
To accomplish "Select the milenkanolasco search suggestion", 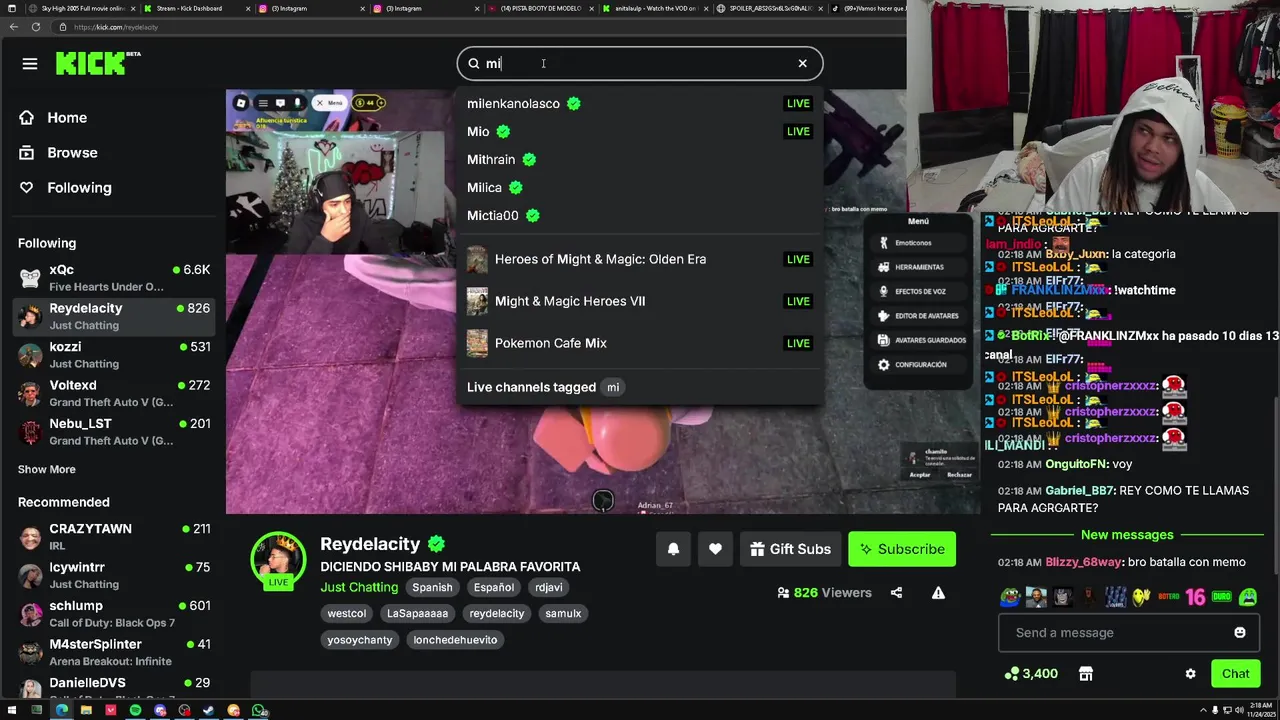I will (x=640, y=103).
